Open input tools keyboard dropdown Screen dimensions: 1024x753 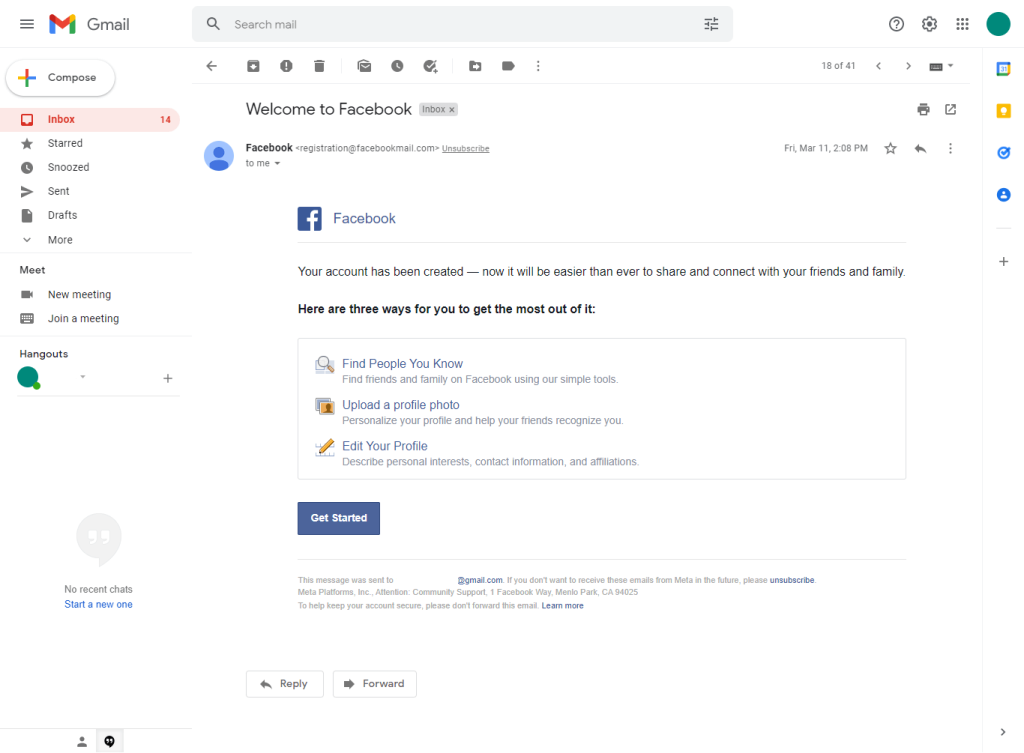coord(941,66)
